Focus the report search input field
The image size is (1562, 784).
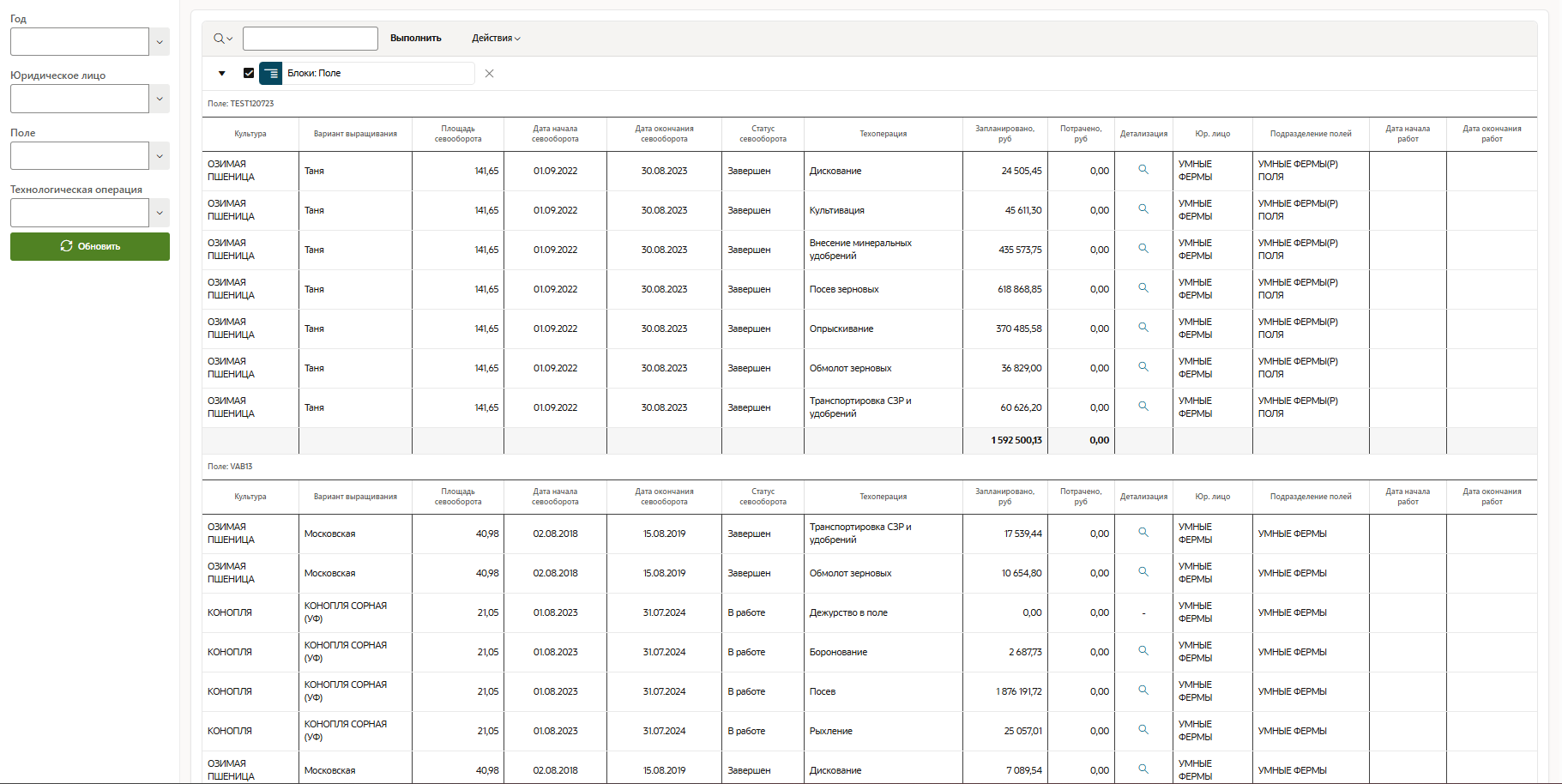311,39
